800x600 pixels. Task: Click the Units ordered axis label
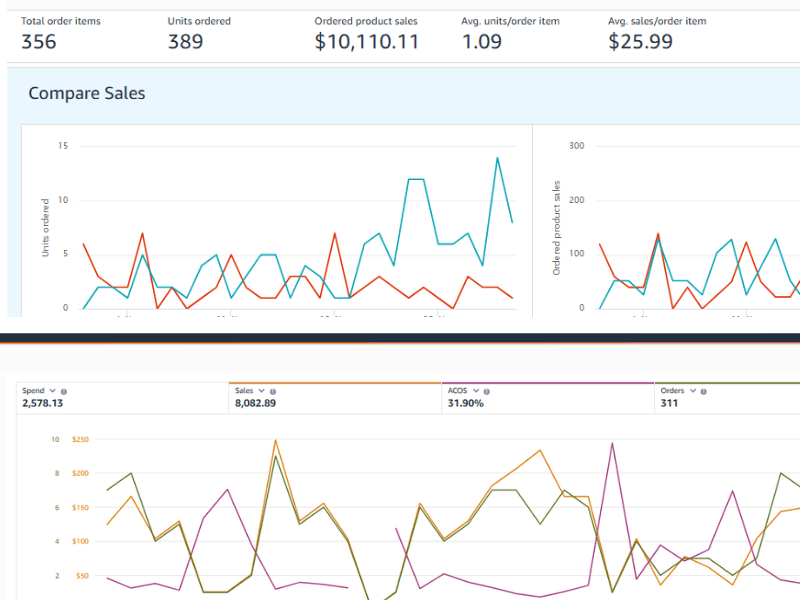[45, 228]
